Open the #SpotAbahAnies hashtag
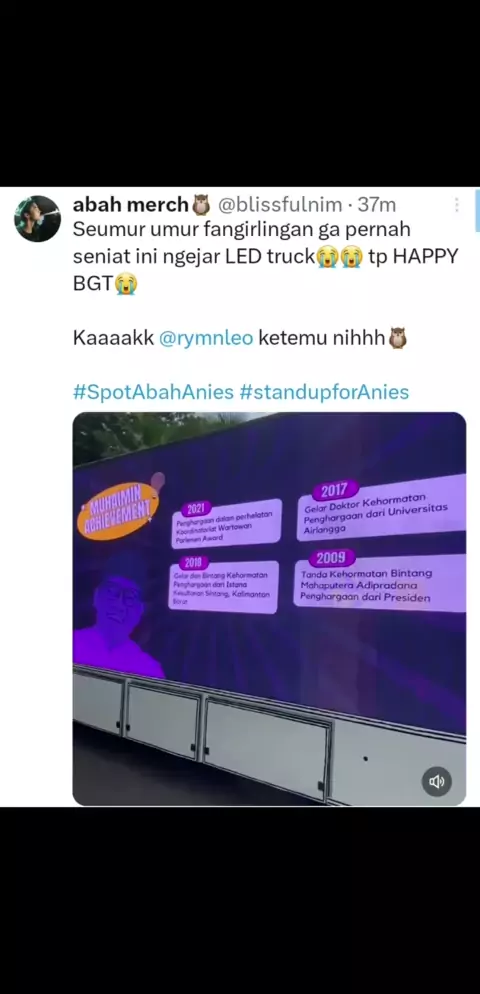 click(x=153, y=392)
